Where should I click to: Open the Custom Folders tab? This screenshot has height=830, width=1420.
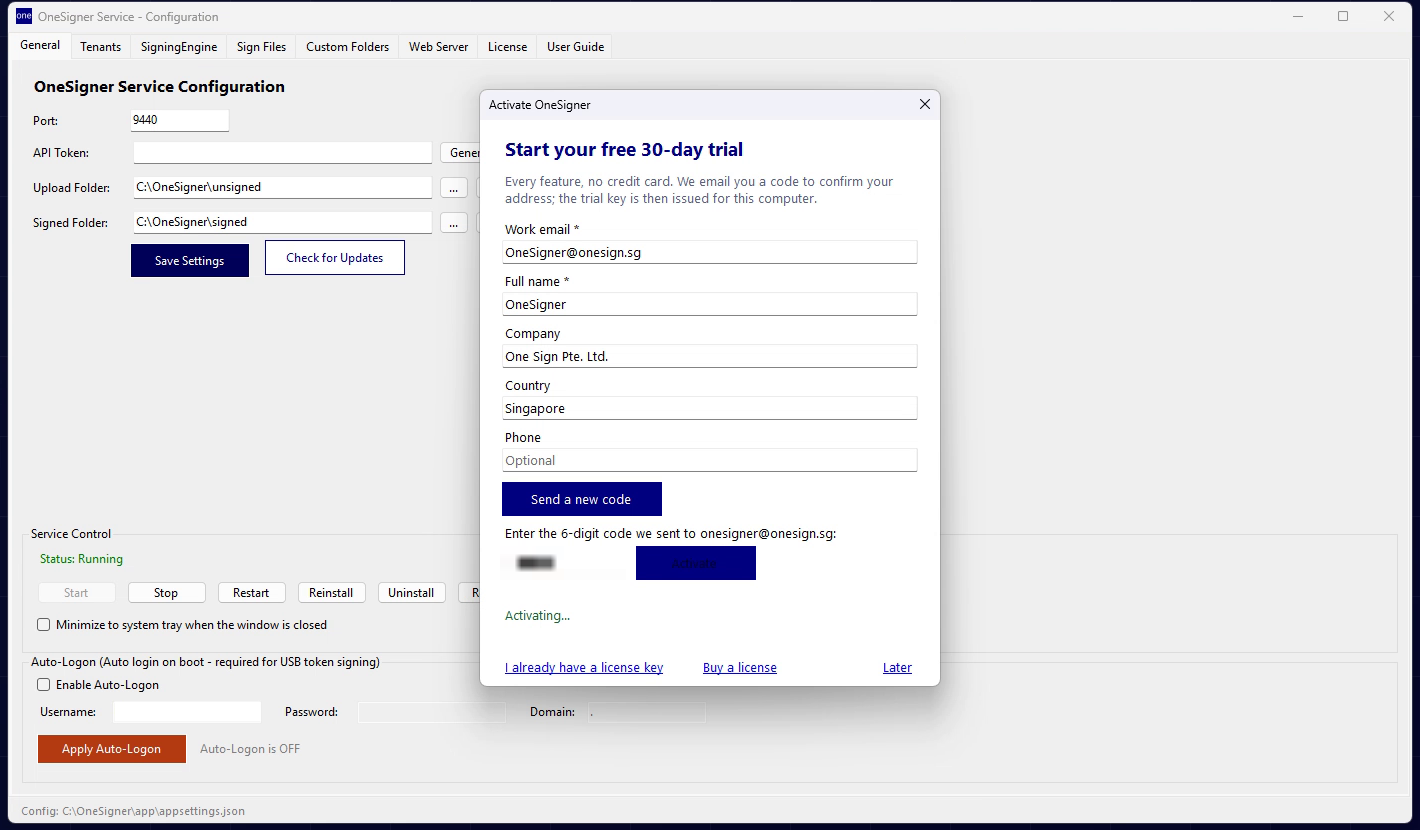348,47
